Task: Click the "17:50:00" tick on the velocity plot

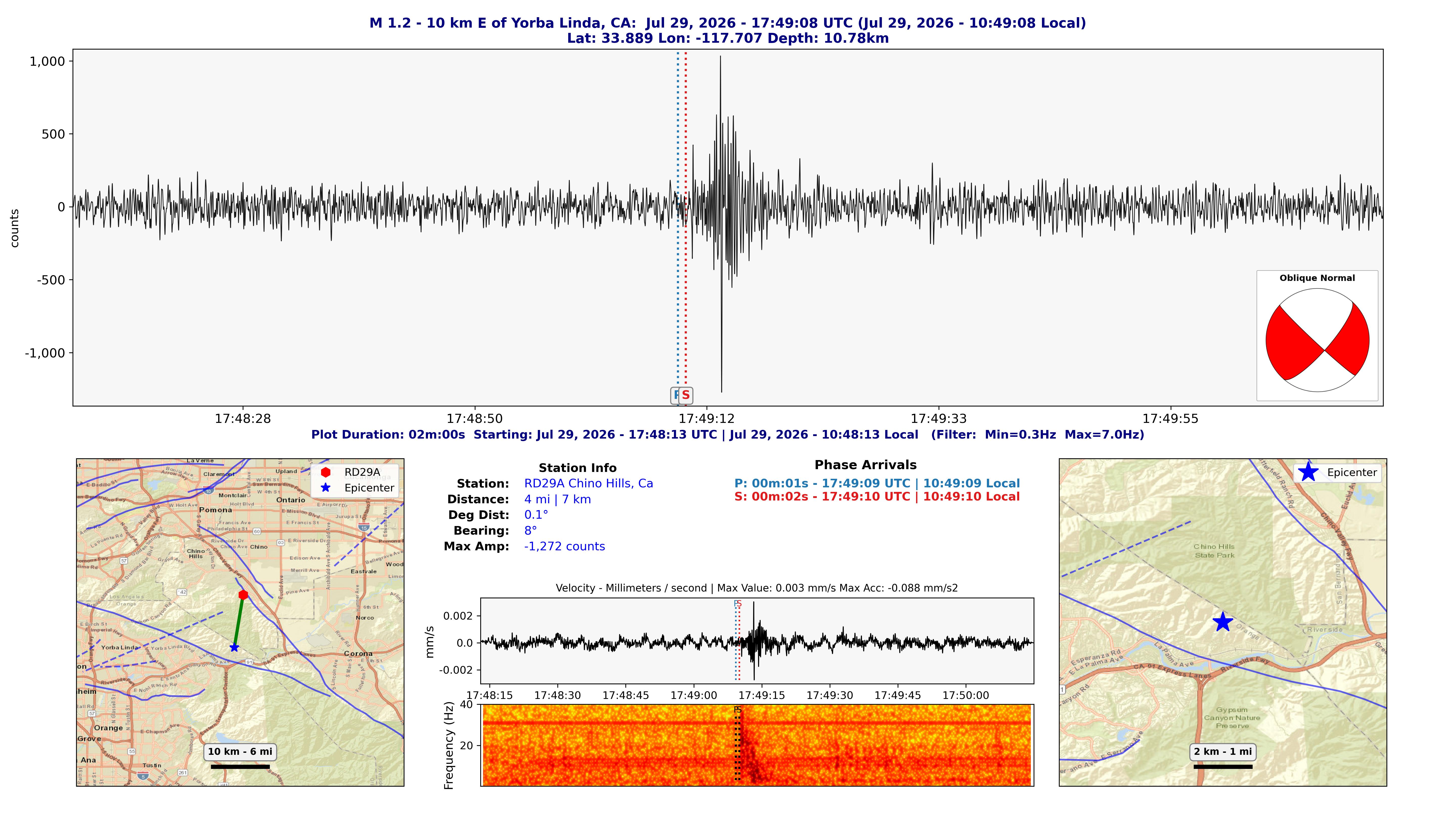Action: pyautogui.click(x=966, y=696)
